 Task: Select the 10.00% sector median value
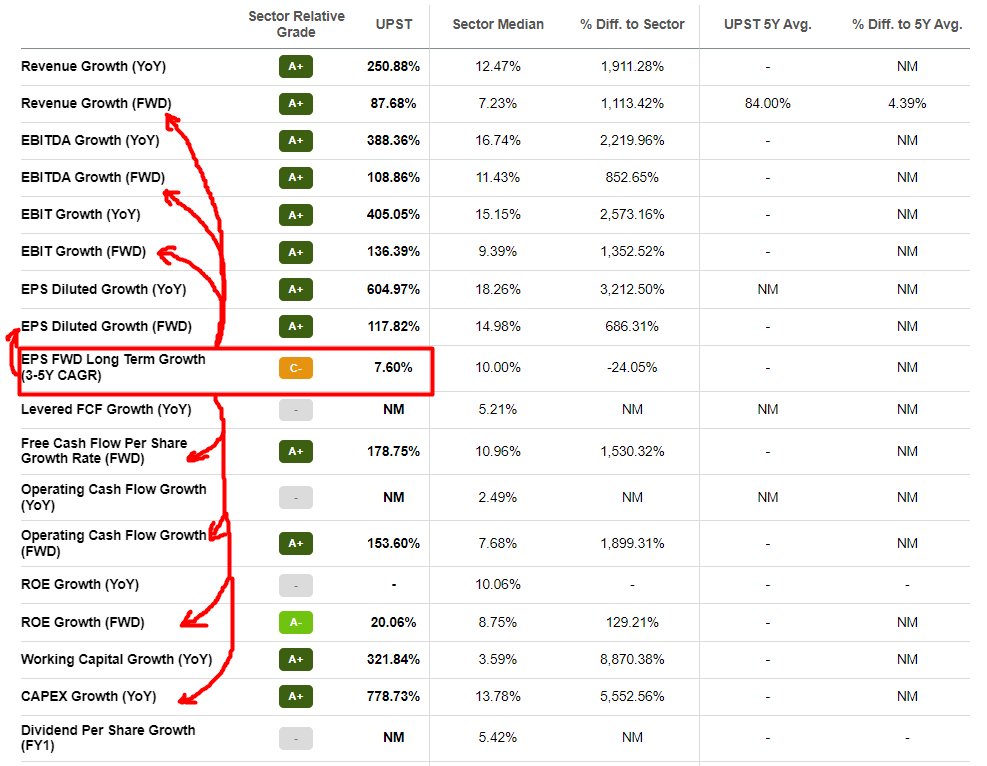pyautogui.click(x=498, y=368)
